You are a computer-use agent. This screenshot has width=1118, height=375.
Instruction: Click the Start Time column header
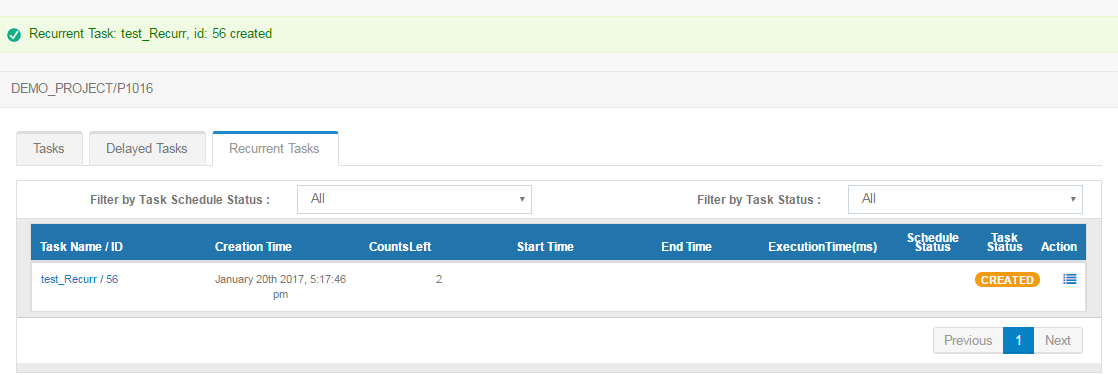545,247
